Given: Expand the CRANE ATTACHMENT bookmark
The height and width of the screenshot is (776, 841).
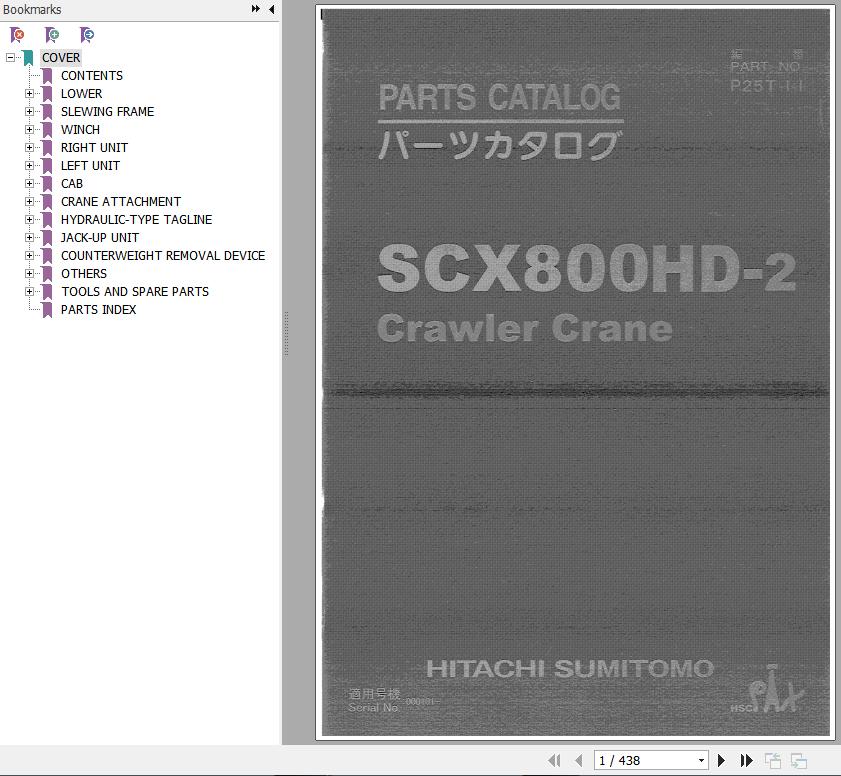Looking at the screenshot, I should pos(29,201).
